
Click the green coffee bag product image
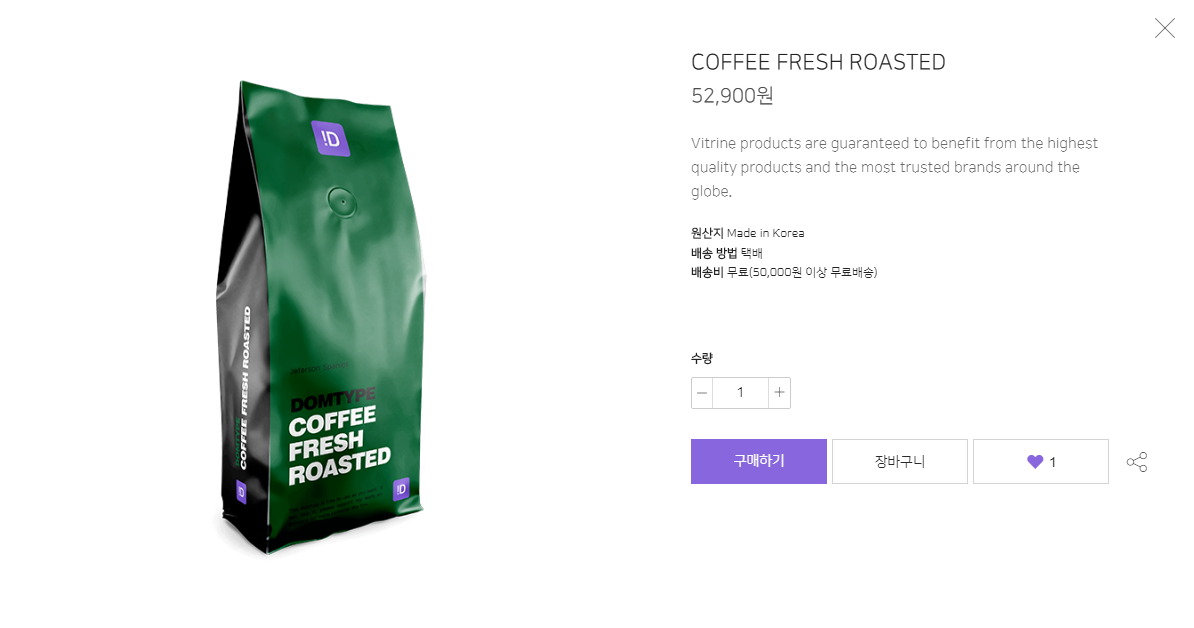coord(320,317)
